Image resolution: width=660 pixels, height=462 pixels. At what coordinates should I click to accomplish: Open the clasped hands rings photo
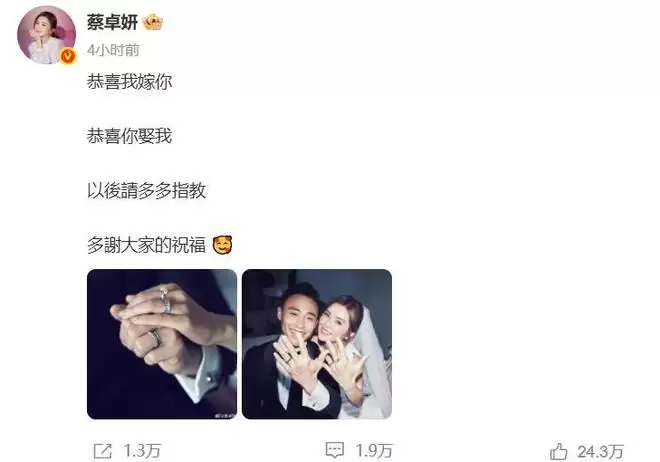[x=162, y=344]
